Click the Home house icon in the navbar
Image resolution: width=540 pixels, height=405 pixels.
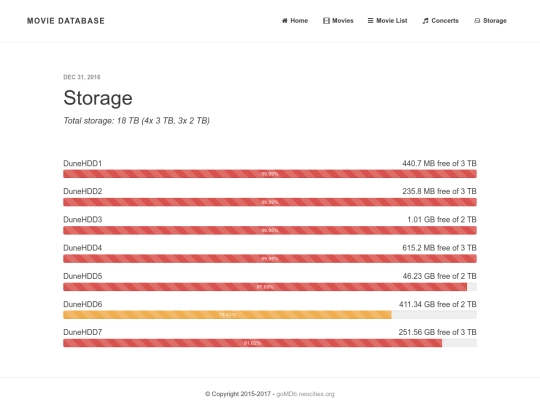point(284,21)
